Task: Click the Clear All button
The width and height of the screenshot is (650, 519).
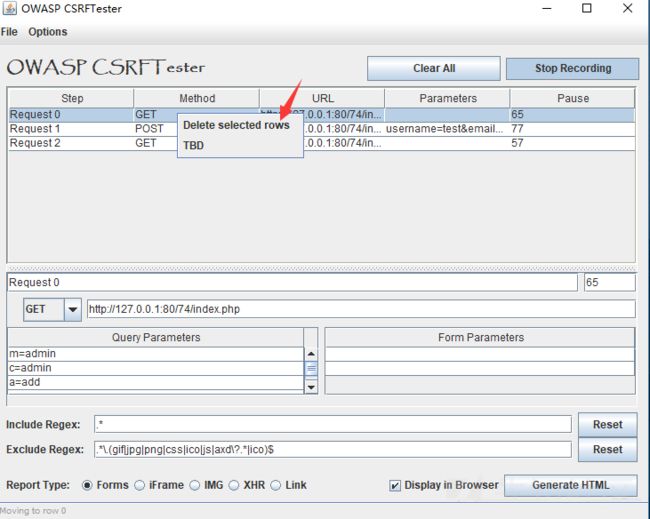Action: click(434, 68)
